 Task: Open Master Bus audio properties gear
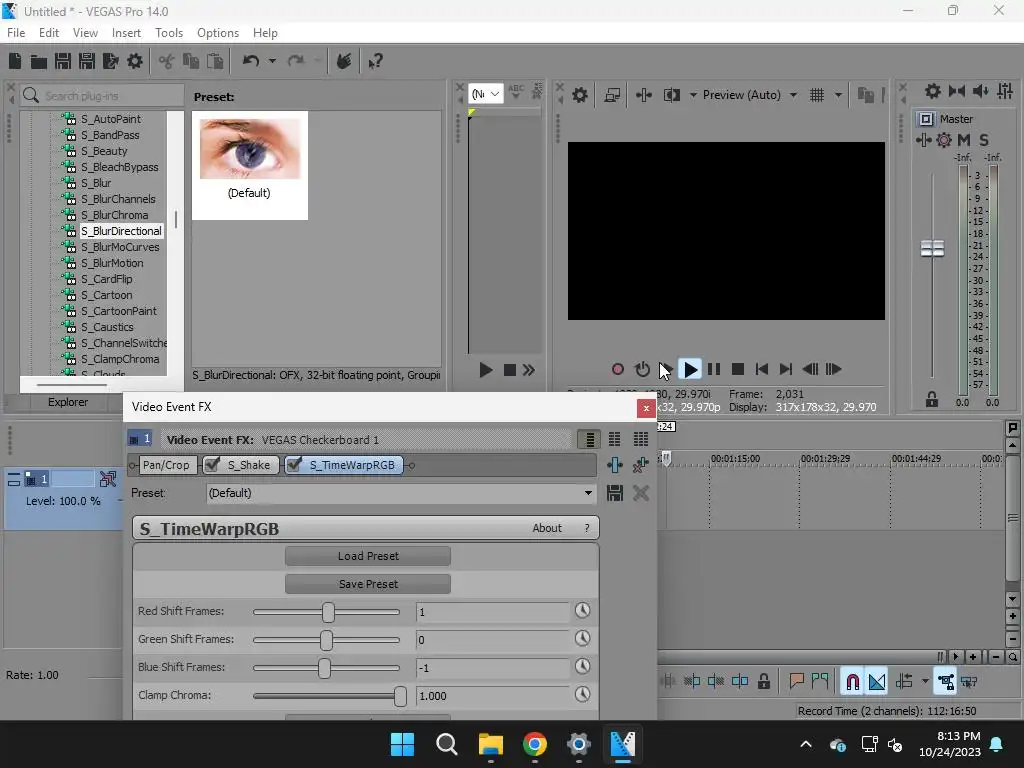pyautogui.click(x=933, y=91)
